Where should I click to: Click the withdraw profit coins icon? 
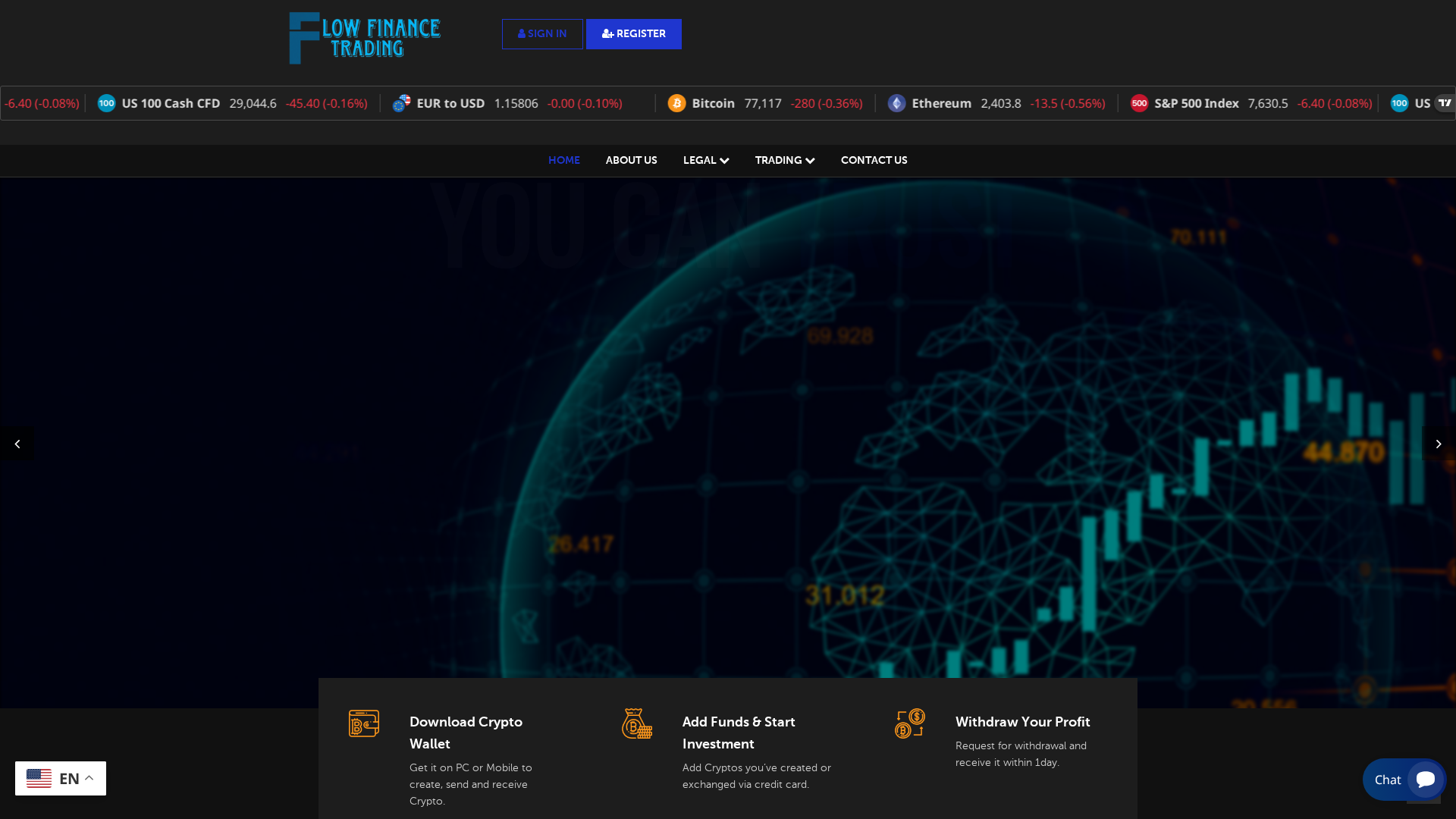[x=910, y=723]
